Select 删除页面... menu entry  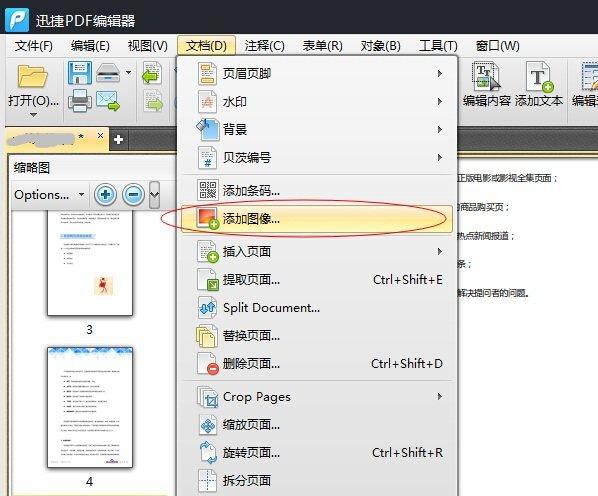317,364
